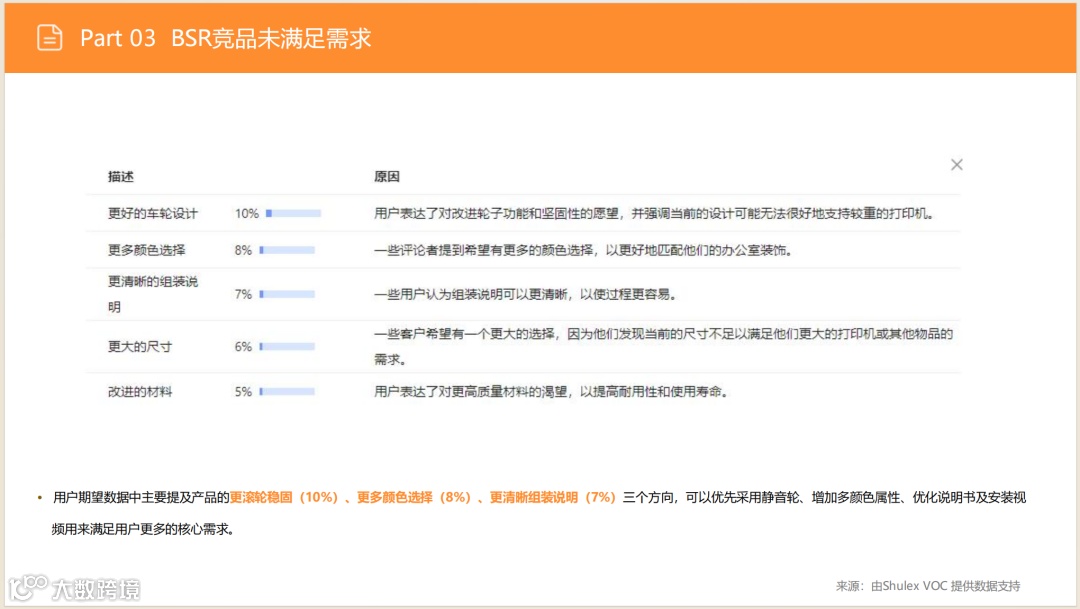Click the row label 更好的车轮设计
This screenshot has width=1080, height=609.
point(153,214)
